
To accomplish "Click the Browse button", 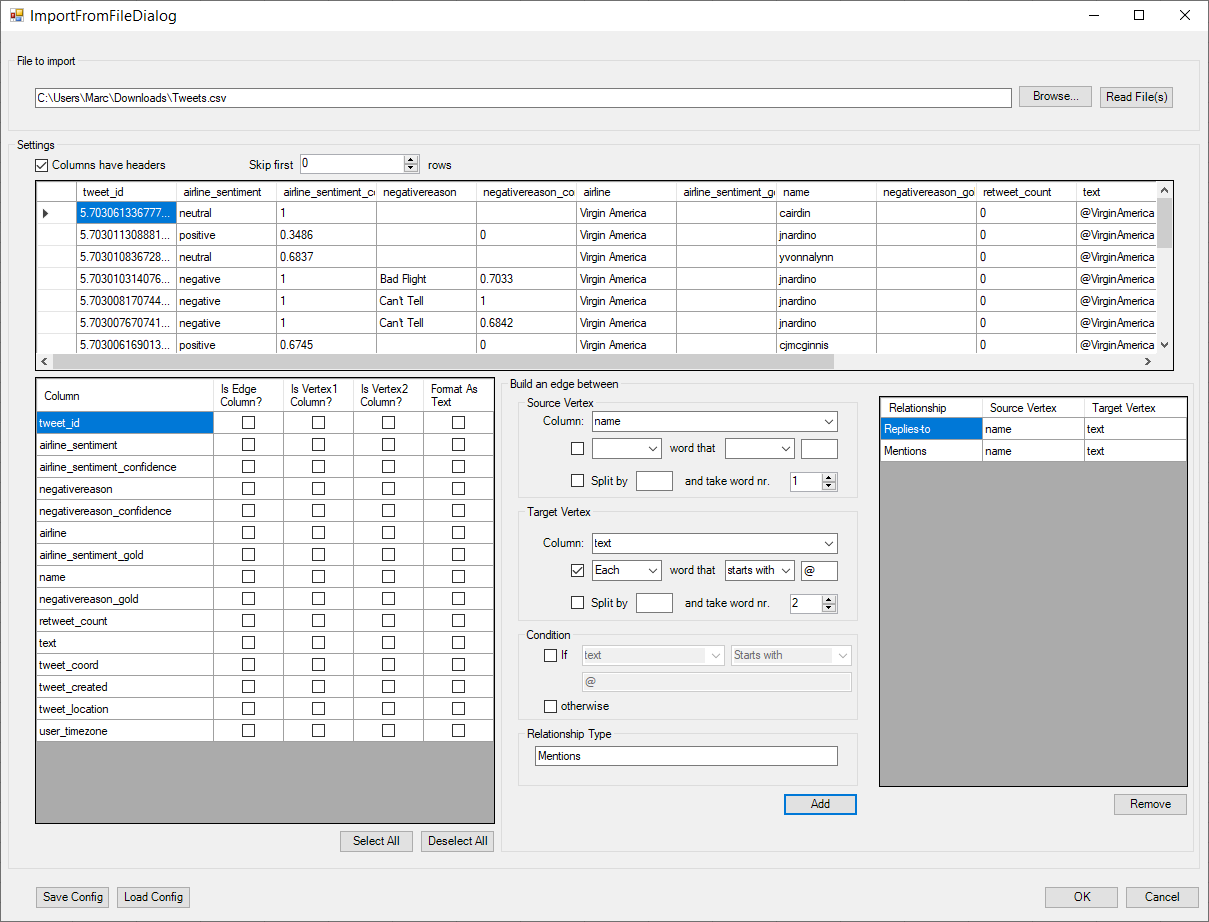I will click(1055, 97).
